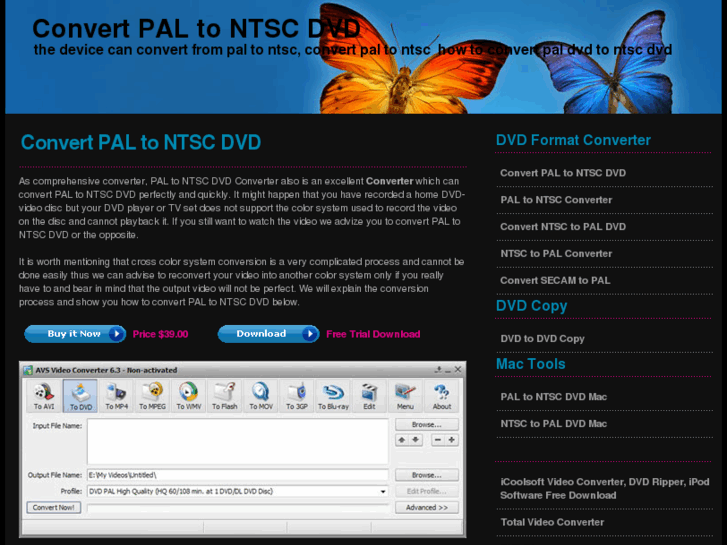Browse for an input file
Screen dimensions: 727x545
(x=427, y=424)
